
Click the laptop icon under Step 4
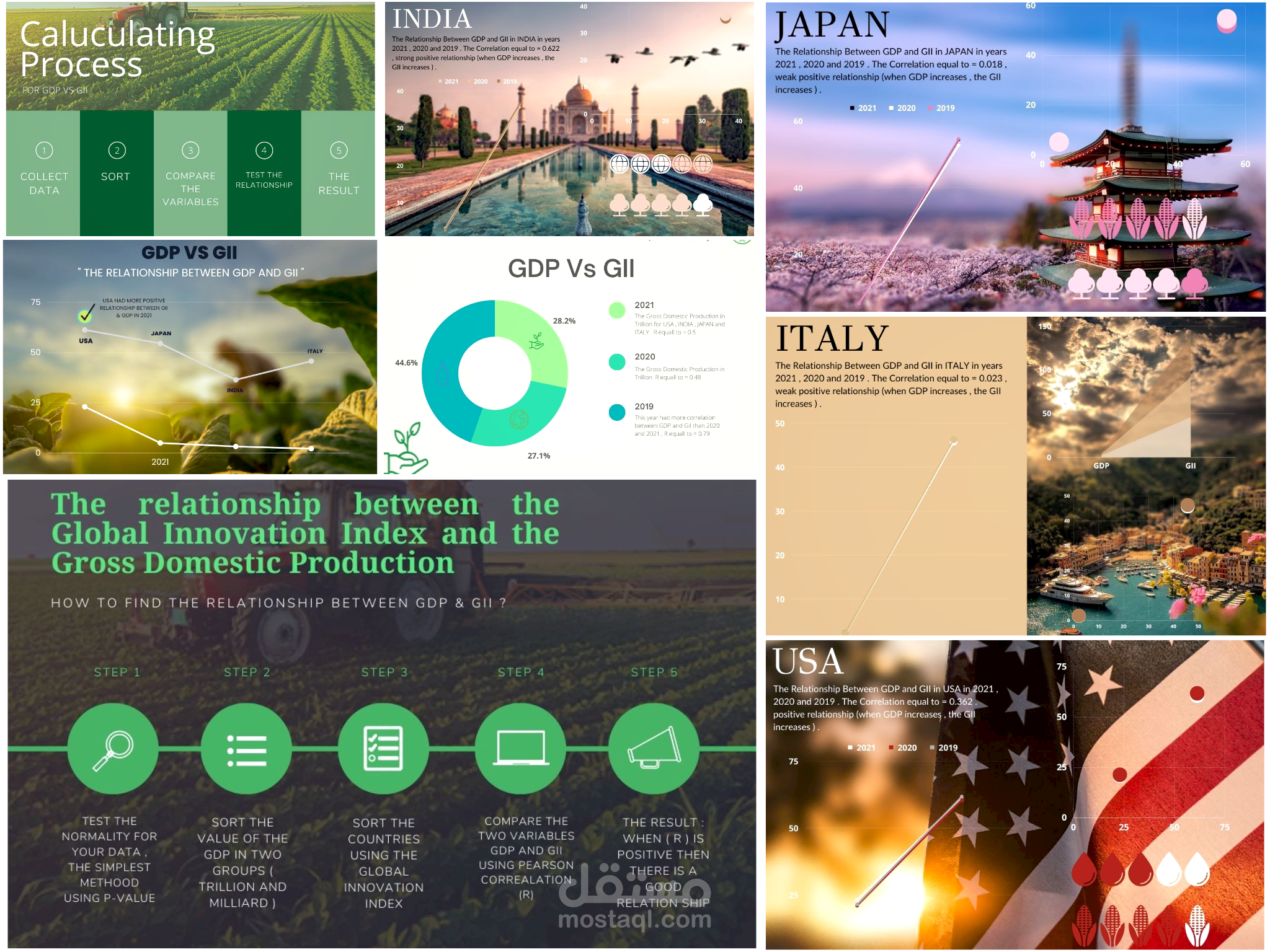[520, 748]
